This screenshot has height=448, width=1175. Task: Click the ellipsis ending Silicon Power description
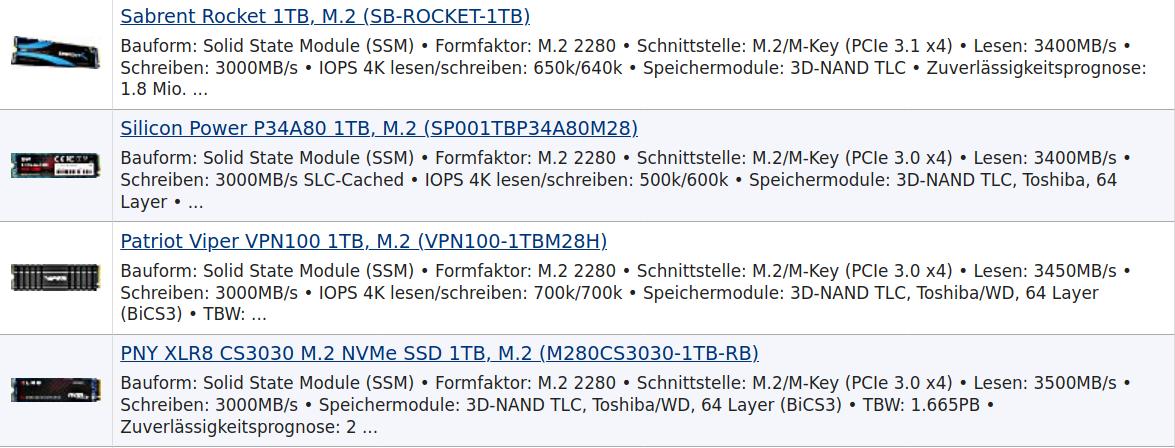(195, 202)
